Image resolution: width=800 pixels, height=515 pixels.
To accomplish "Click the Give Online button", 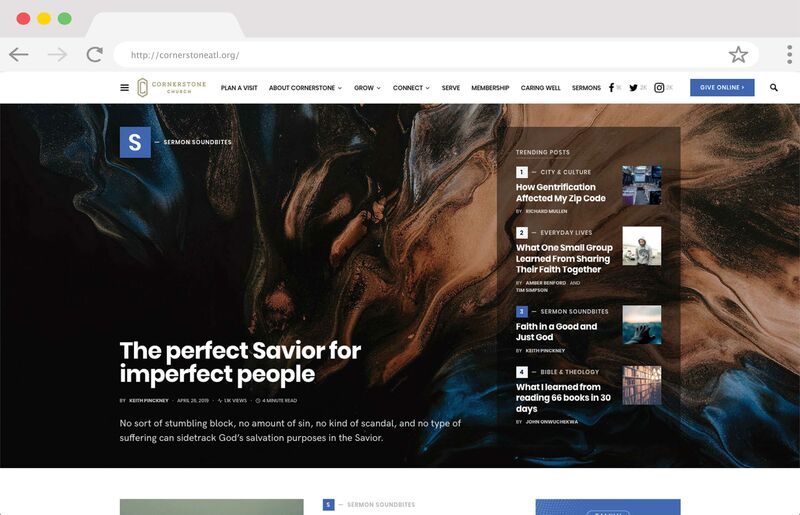I will pyautogui.click(x=722, y=88).
